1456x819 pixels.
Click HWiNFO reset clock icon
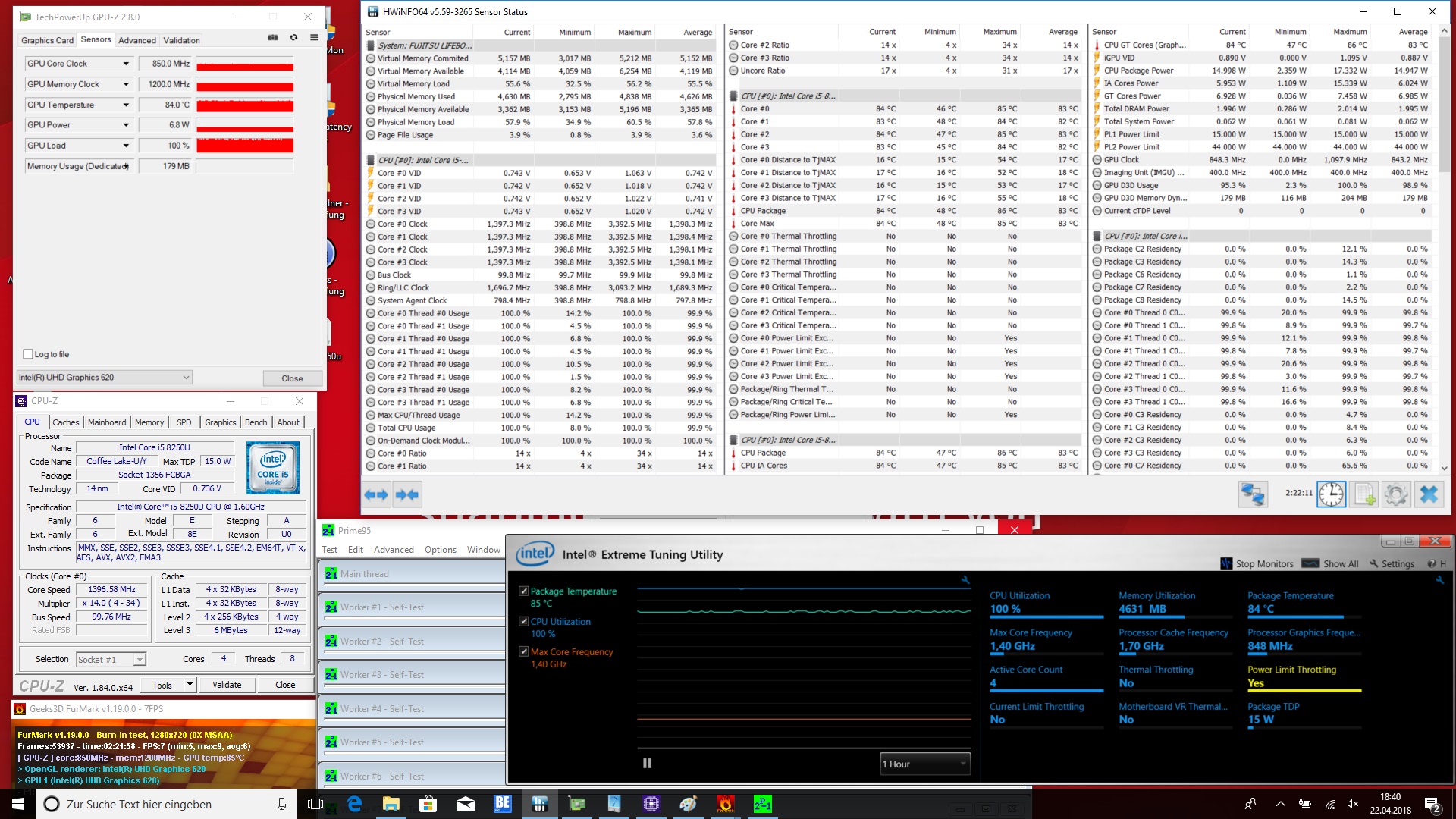pos(1331,494)
